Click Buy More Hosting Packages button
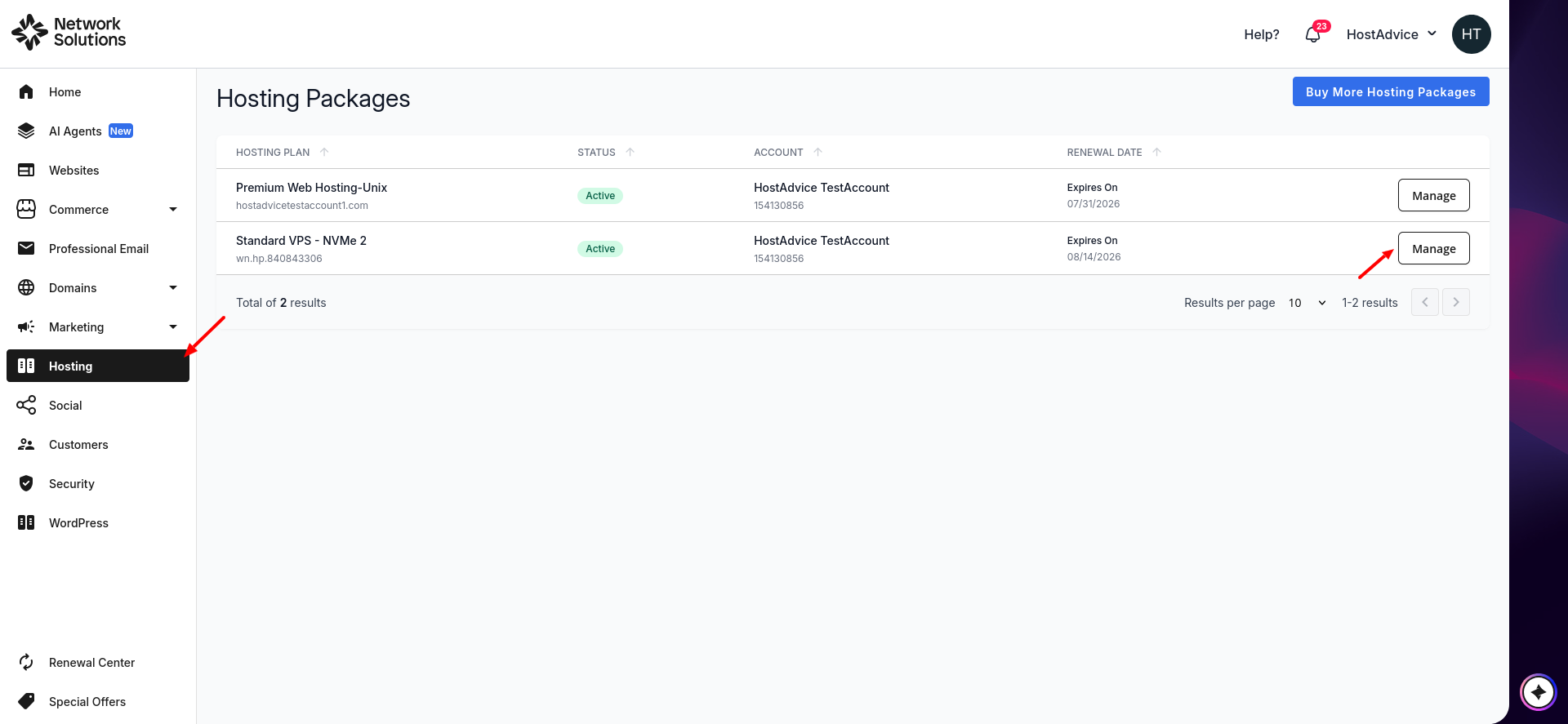This screenshot has height=724, width=1568. click(1391, 91)
